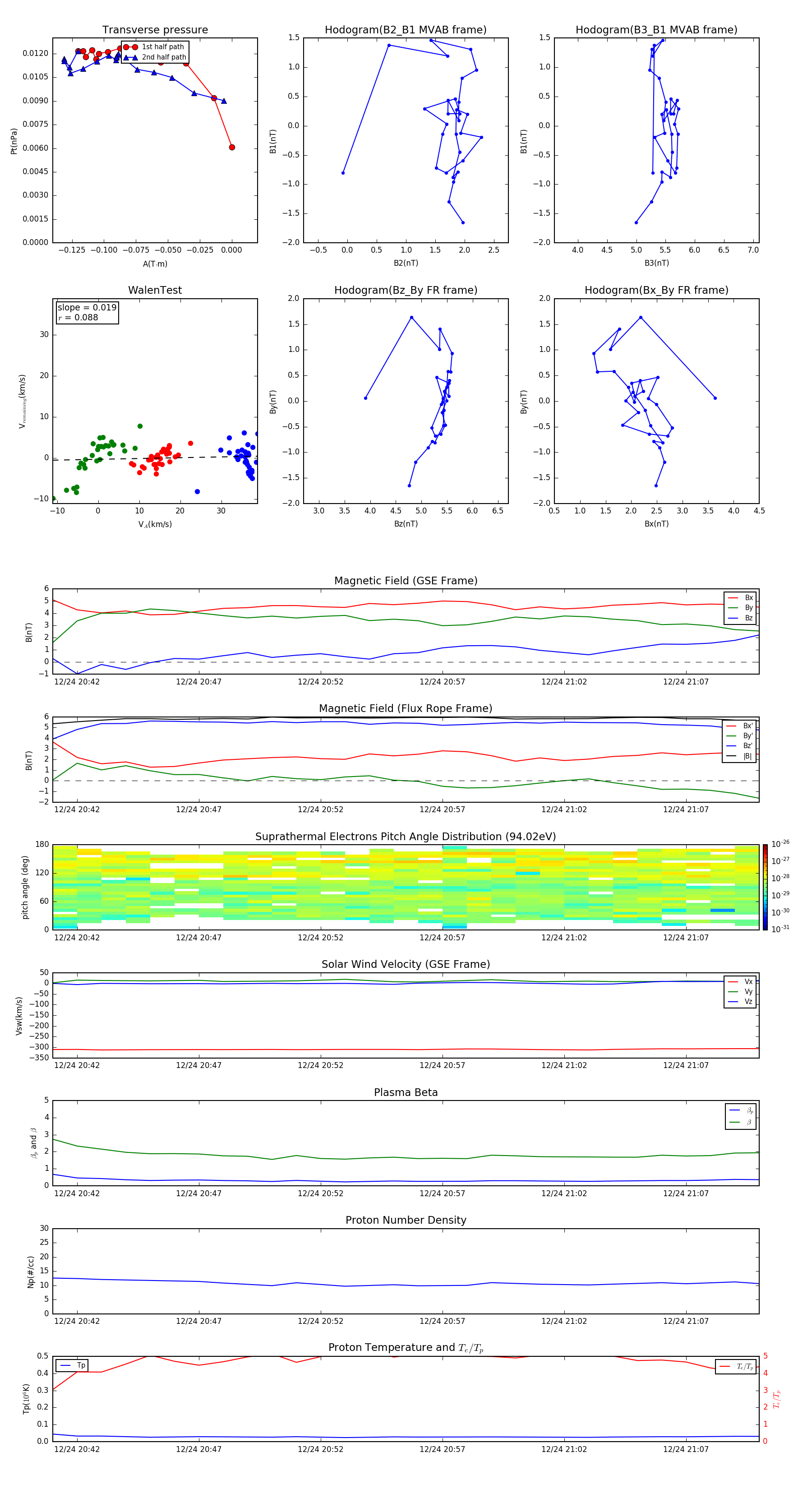The height and width of the screenshot is (1489, 812).
Task: Click the 'Proton Number Density' plot title
Action: pos(406,1220)
